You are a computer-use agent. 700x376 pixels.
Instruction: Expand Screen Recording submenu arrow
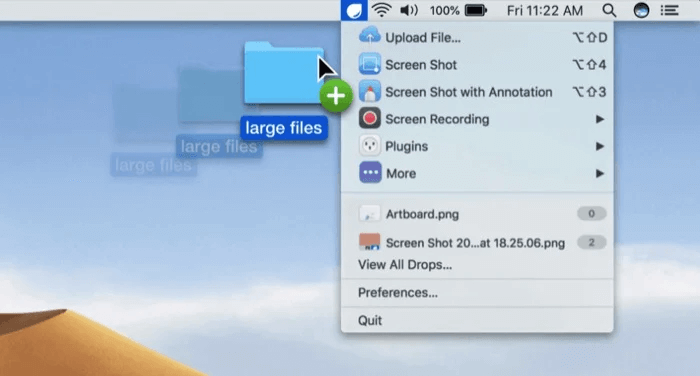(600, 119)
